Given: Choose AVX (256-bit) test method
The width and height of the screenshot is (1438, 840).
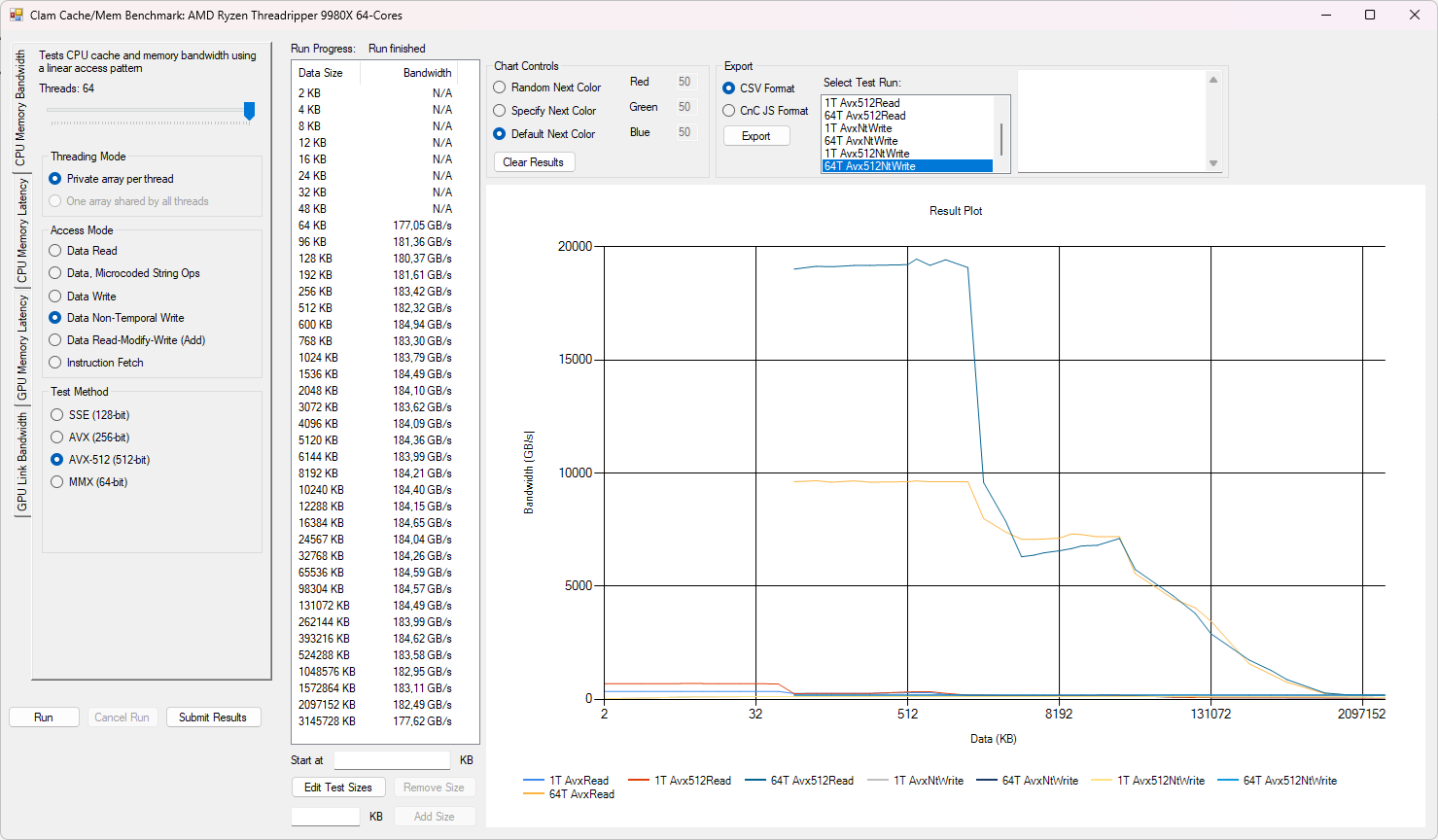Looking at the screenshot, I should (90, 437).
